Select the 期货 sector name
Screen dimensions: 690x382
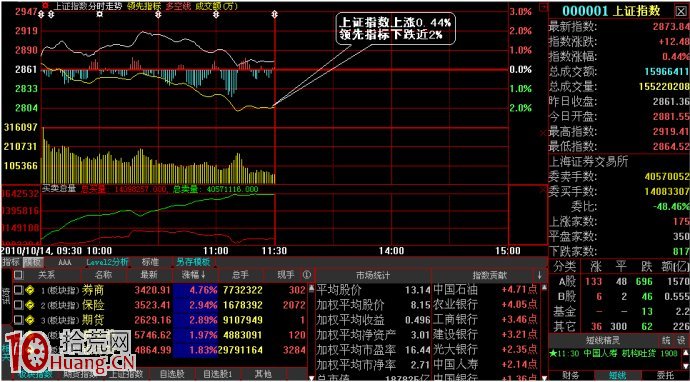coord(93,320)
